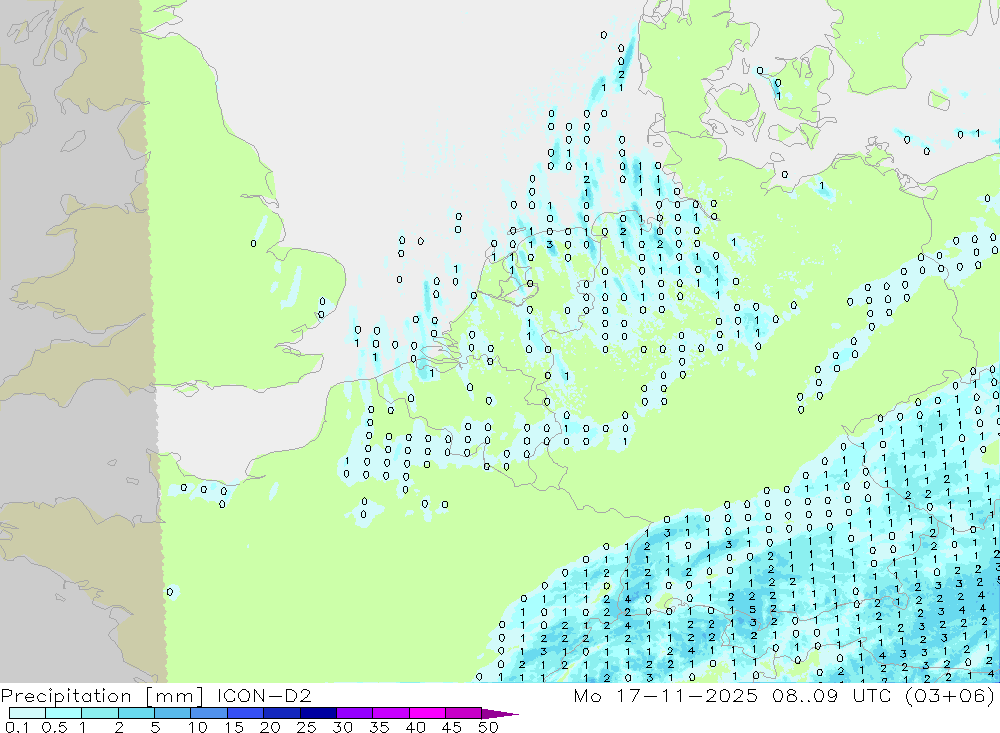
Task: Click the '(03+06)' forecast run text
Action: pos(948,695)
